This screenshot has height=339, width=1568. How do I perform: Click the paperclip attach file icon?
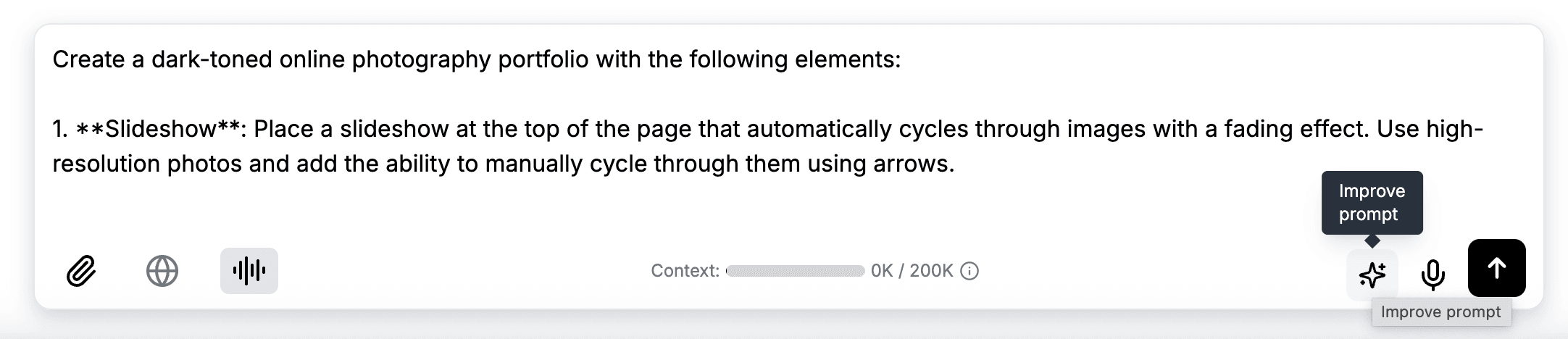coord(81,272)
